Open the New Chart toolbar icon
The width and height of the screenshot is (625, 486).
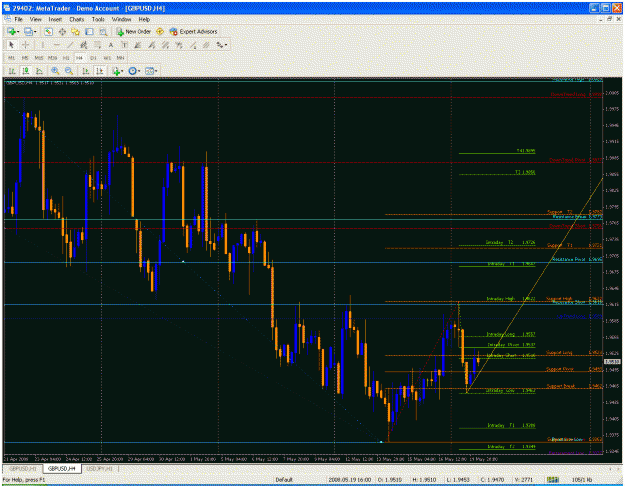point(11,31)
